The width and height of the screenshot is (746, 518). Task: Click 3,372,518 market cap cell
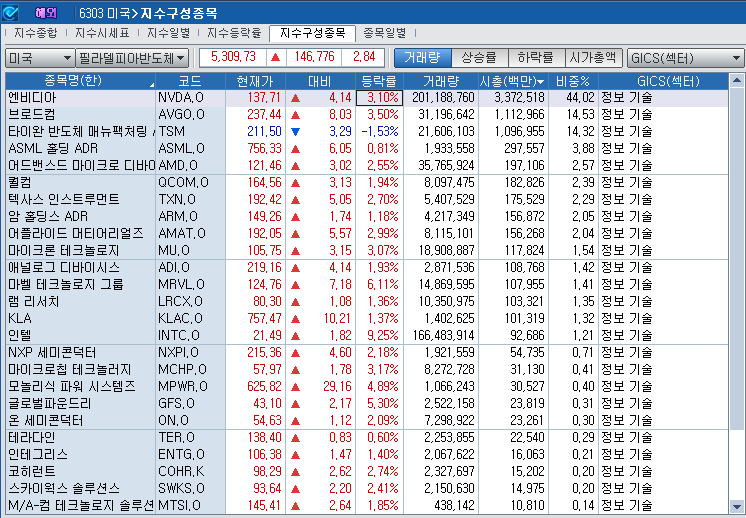tap(513, 98)
